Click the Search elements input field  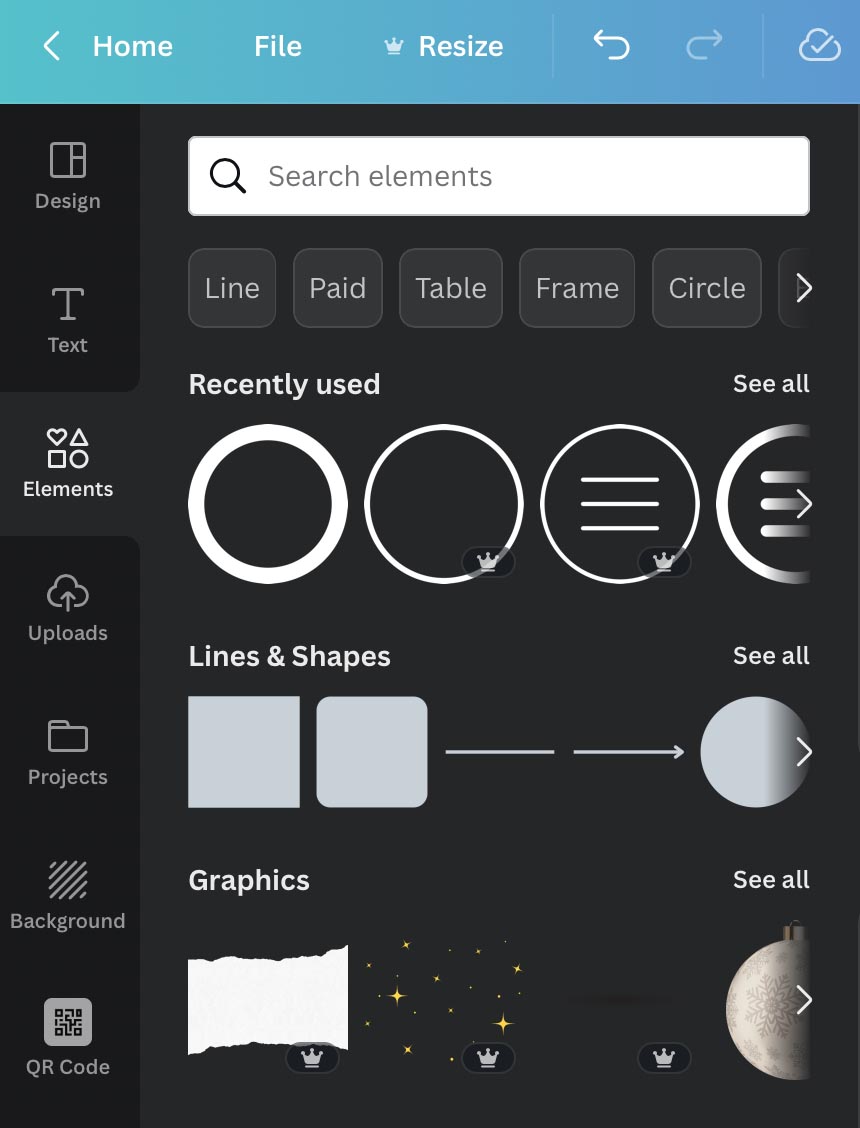(499, 176)
